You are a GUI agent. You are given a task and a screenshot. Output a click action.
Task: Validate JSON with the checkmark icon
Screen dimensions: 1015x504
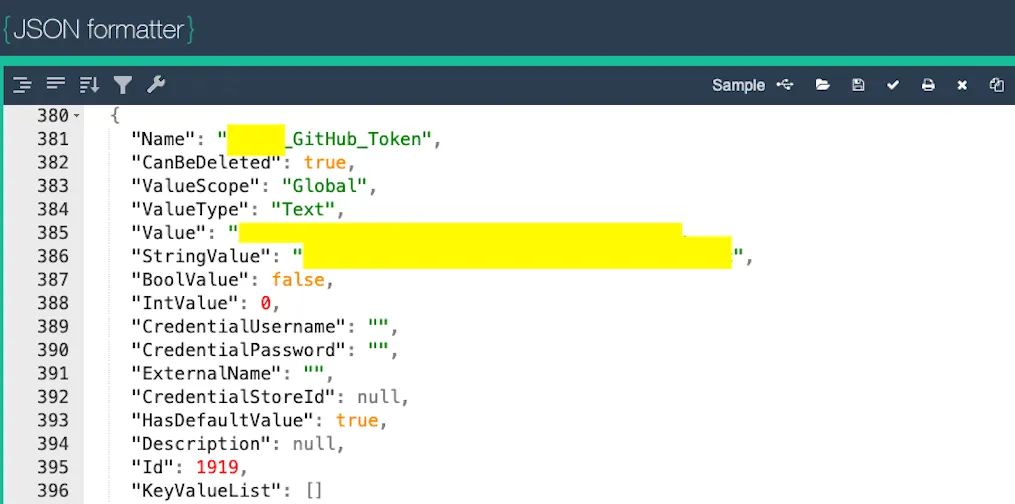point(893,85)
